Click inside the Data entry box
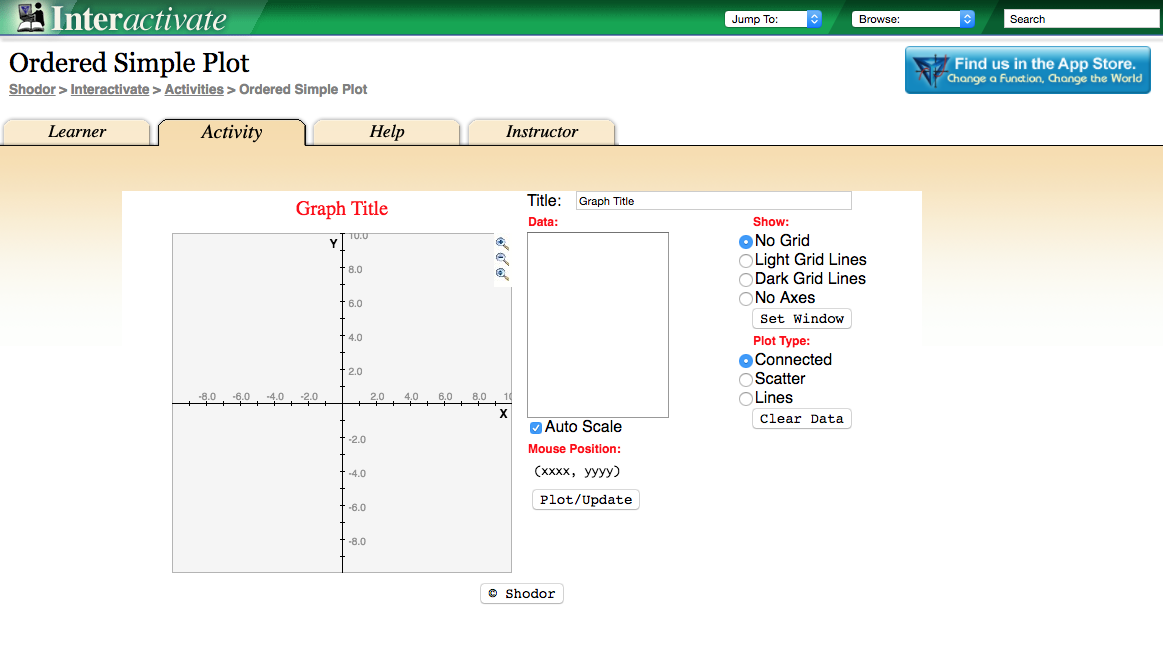1163x650 pixels. tap(597, 323)
